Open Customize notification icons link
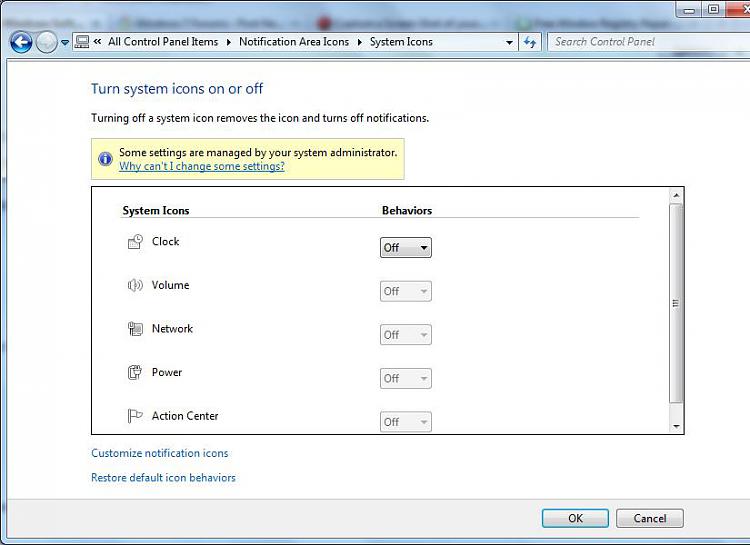This screenshot has width=750, height=545. click(x=159, y=453)
